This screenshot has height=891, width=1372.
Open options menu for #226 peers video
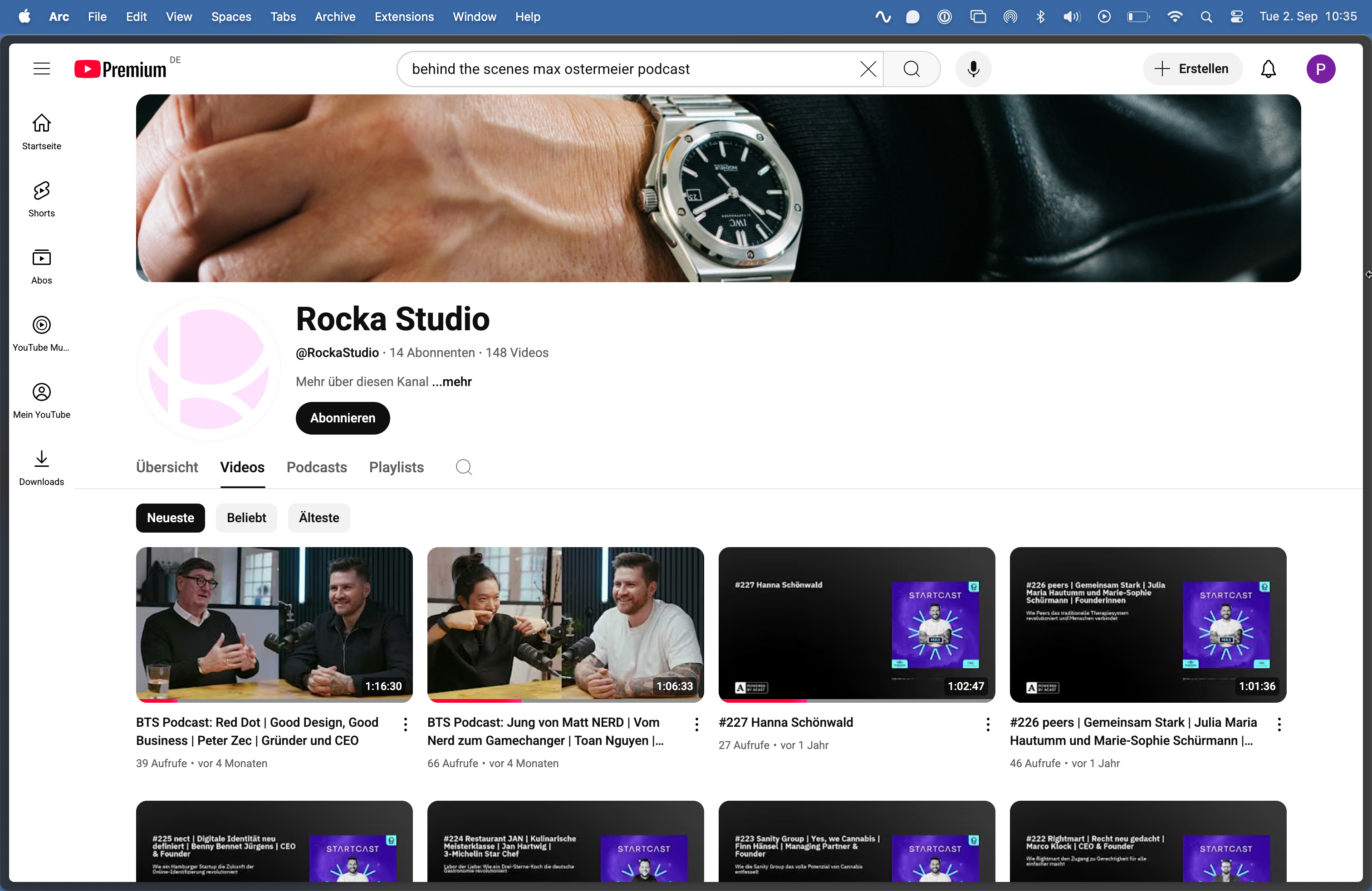click(1279, 725)
